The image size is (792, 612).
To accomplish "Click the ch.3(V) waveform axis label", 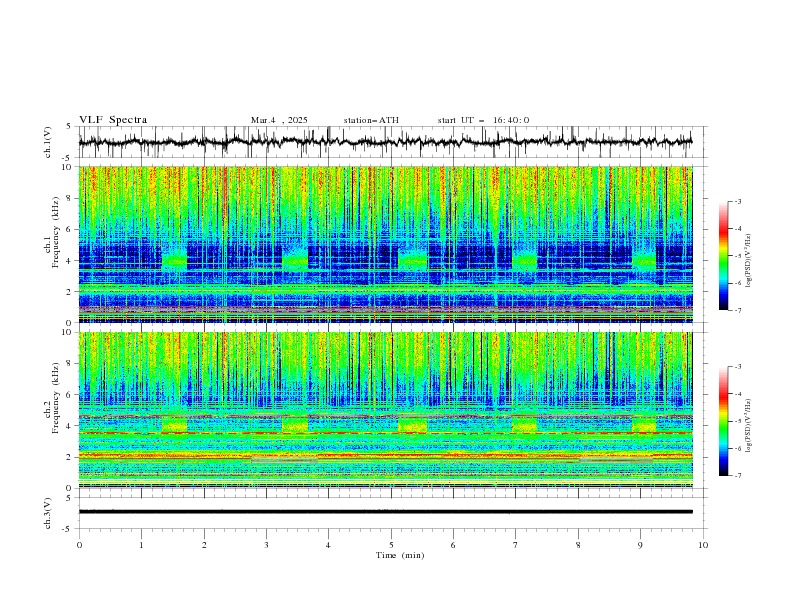I will [x=48, y=513].
